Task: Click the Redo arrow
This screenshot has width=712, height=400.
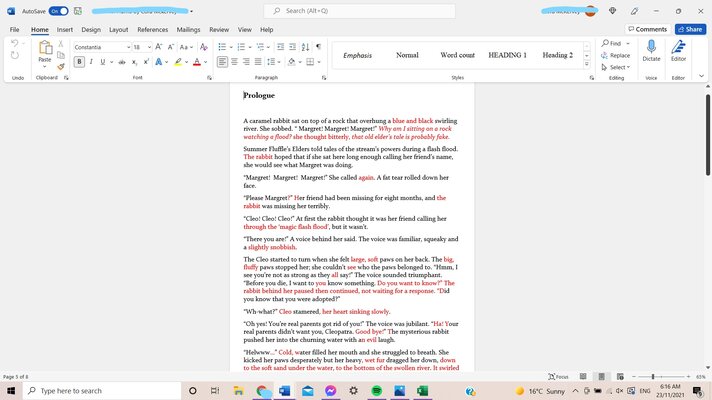Action: pos(15,55)
